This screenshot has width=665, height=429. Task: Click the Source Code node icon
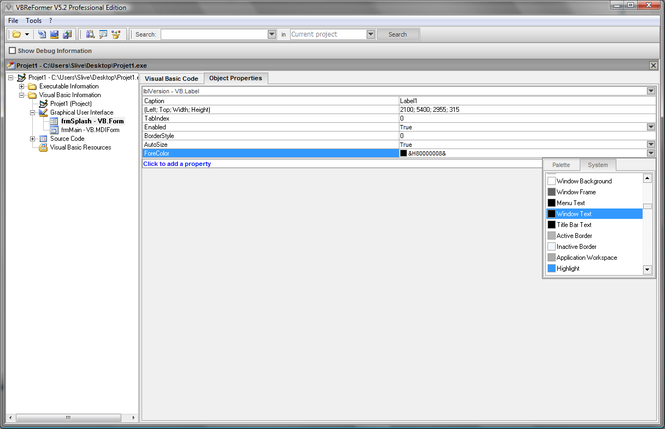pos(43,139)
